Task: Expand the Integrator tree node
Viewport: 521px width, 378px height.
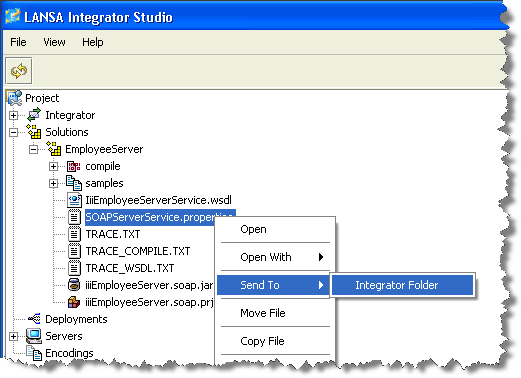Action: point(14,115)
